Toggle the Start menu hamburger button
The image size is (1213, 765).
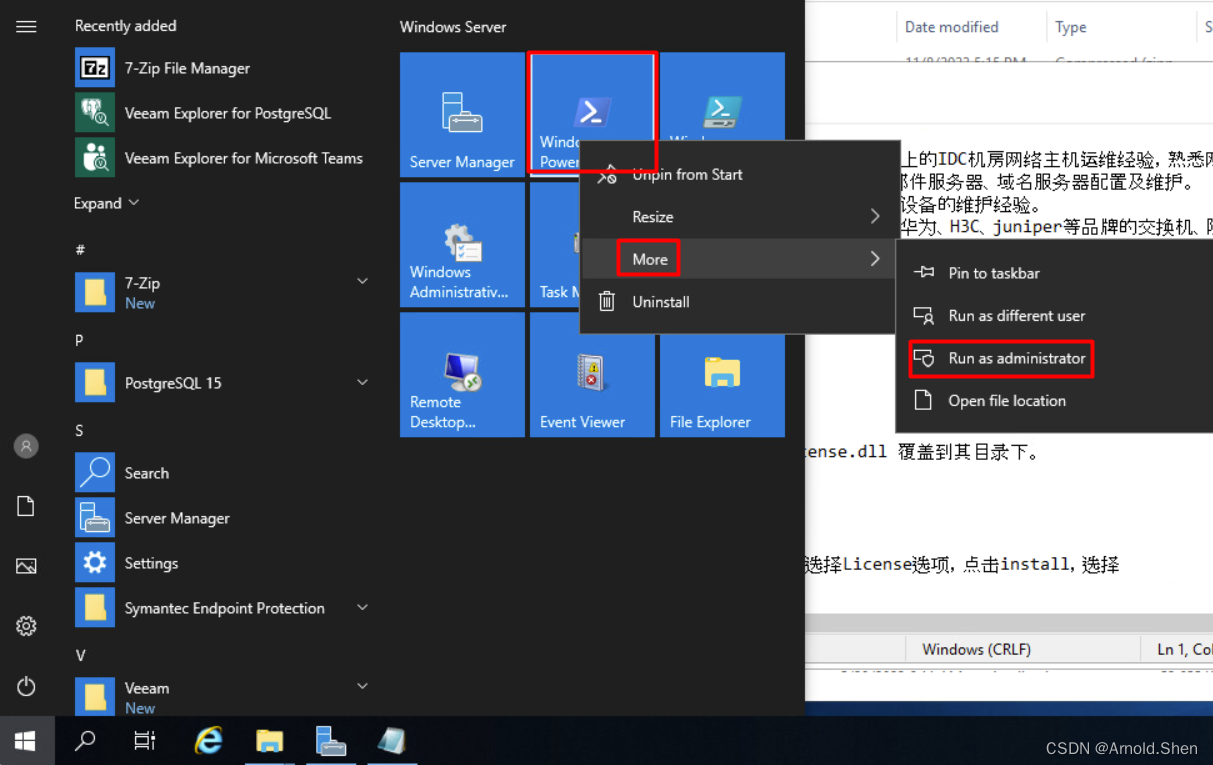26,27
